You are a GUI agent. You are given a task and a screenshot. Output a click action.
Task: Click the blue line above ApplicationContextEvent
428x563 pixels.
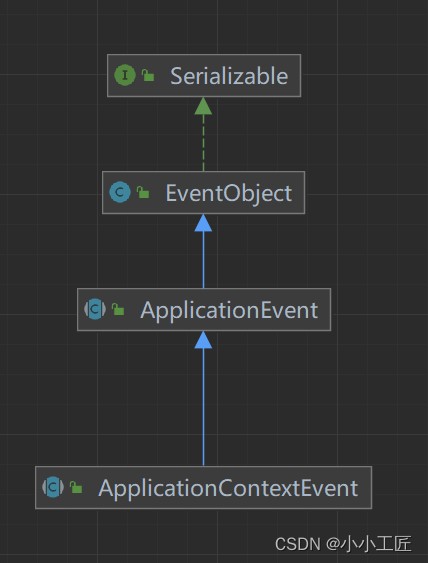tap(203, 407)
